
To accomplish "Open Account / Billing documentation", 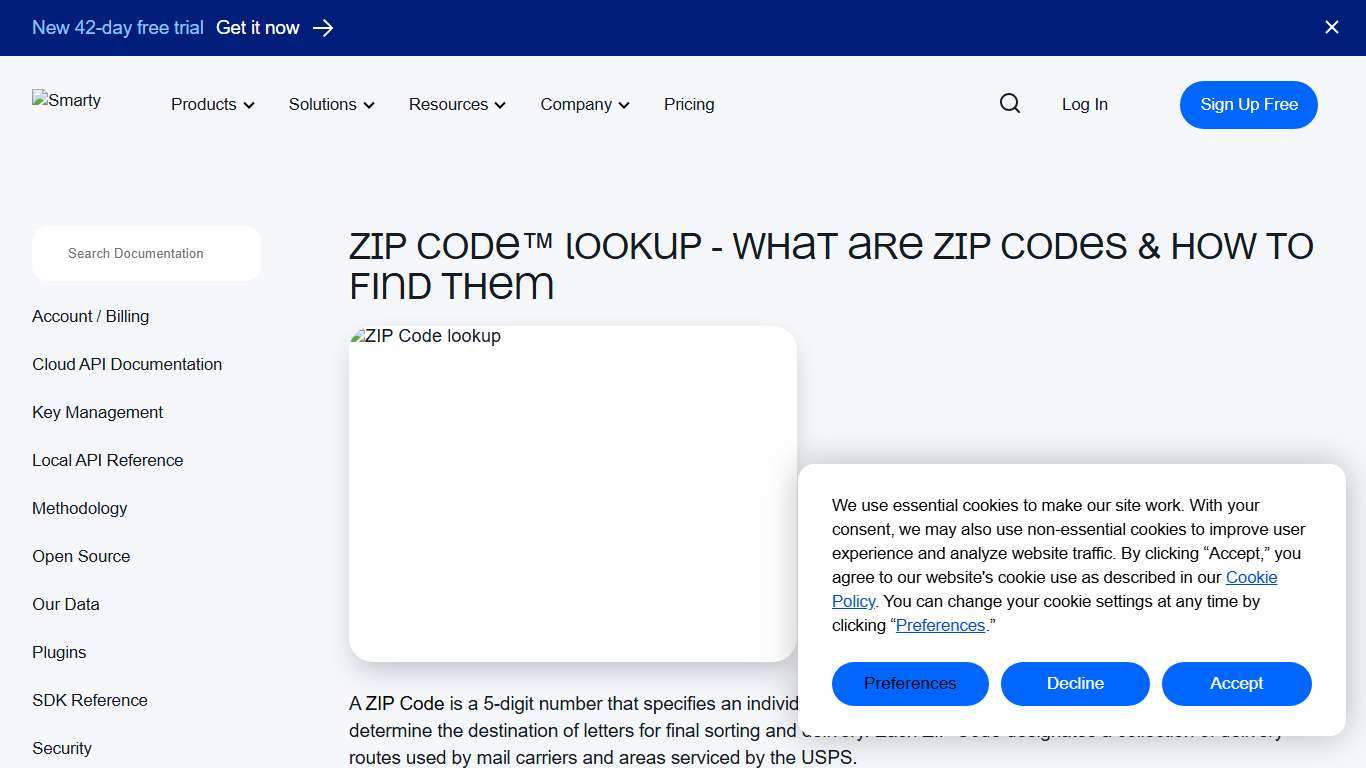I will coord(90,316).
